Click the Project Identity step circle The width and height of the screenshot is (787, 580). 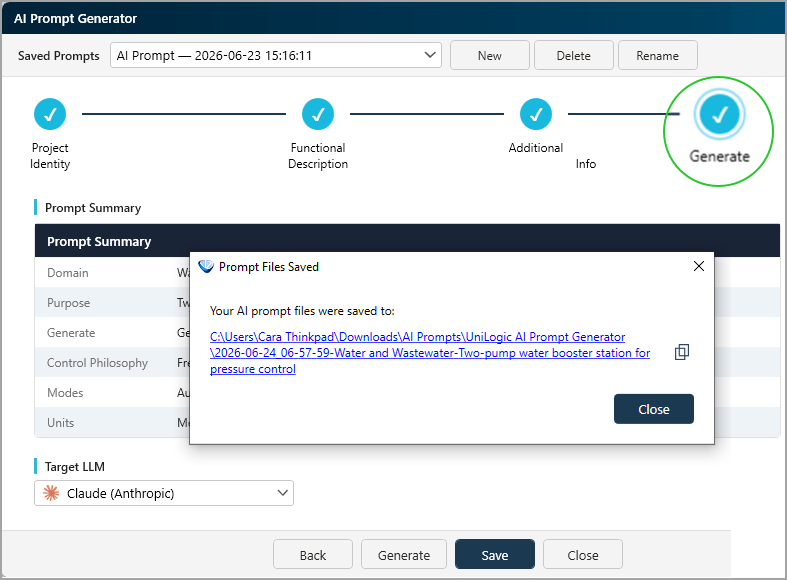click(x=50, y=114)
